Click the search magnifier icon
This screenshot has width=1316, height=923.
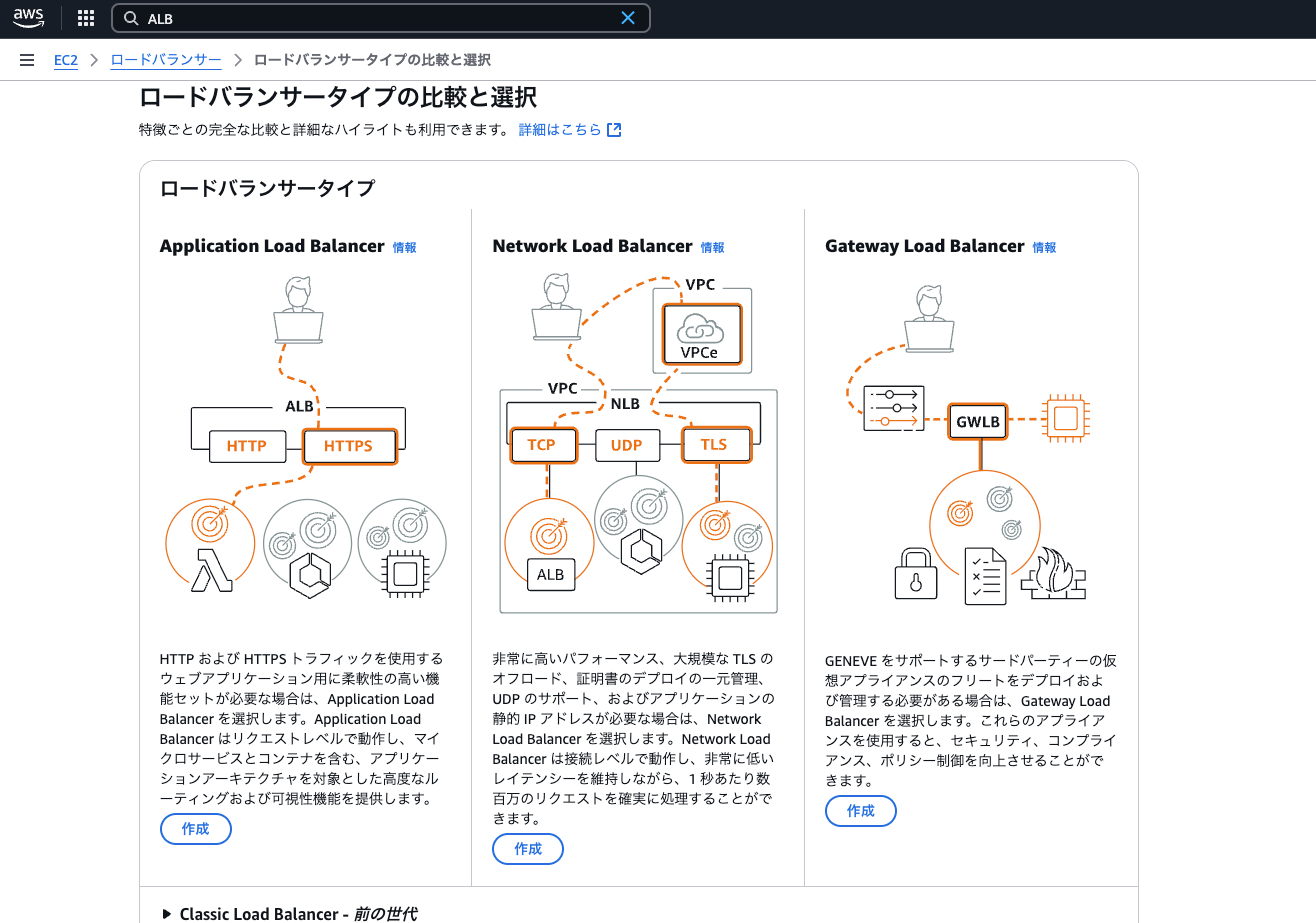(x=130, y=18)
